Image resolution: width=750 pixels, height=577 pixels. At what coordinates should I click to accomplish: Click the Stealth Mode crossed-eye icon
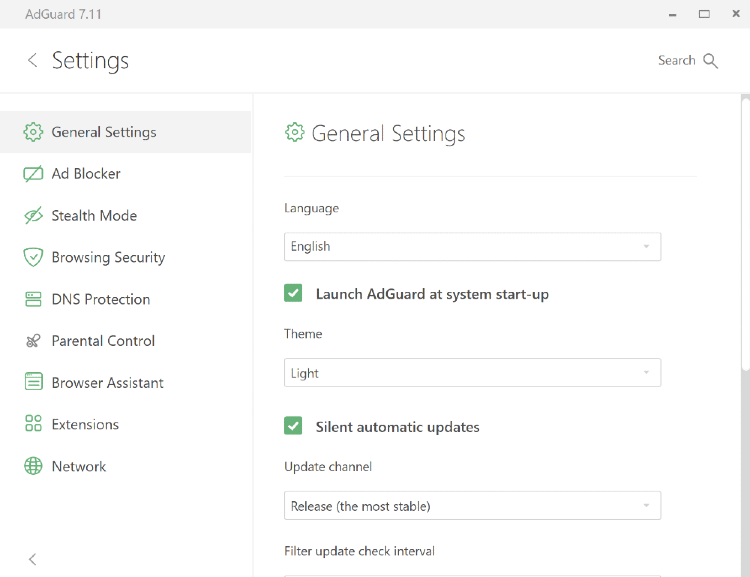pyautogui.click(x=33, y=216)
